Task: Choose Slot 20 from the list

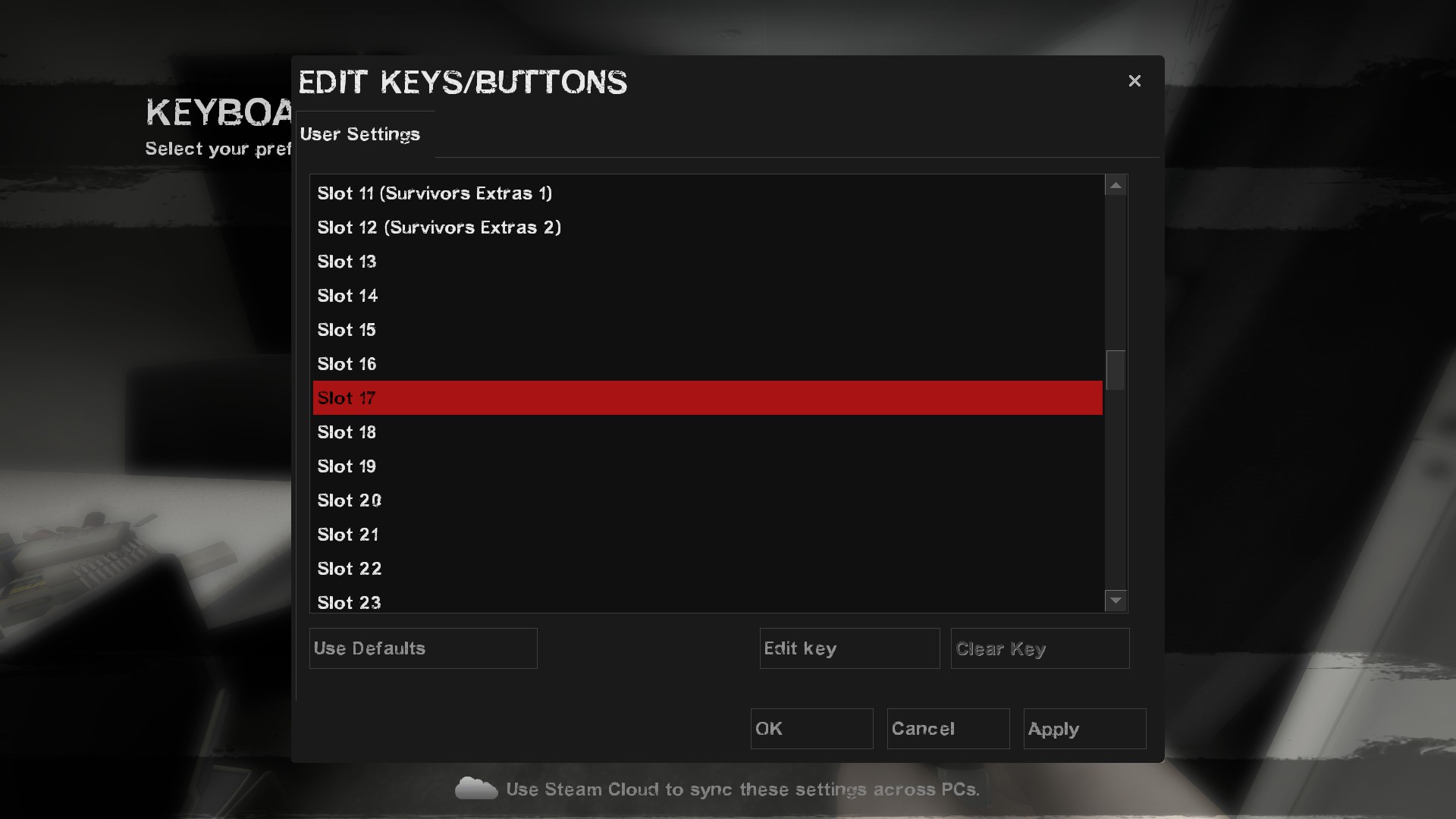Action: coord(349,500)
